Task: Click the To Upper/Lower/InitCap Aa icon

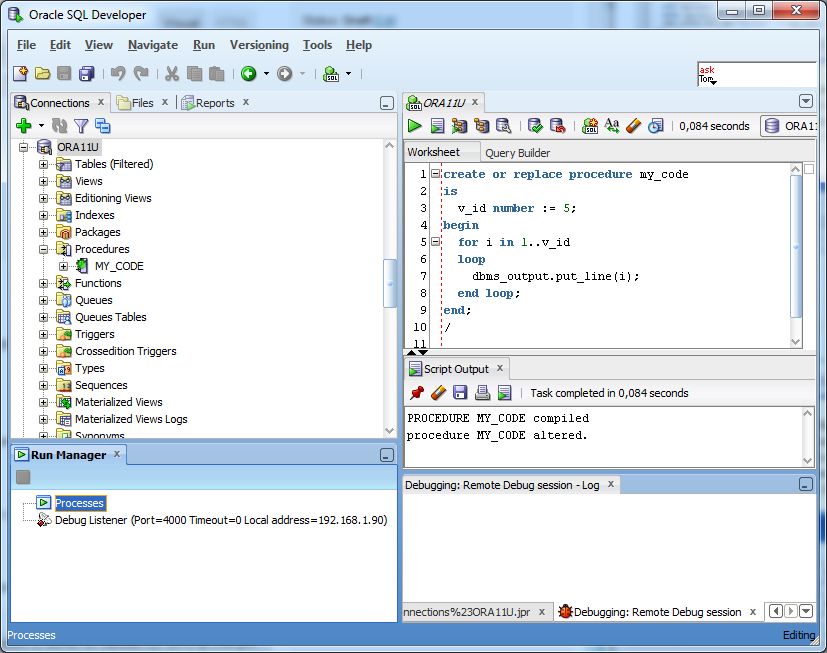Action: coord(612,126)
